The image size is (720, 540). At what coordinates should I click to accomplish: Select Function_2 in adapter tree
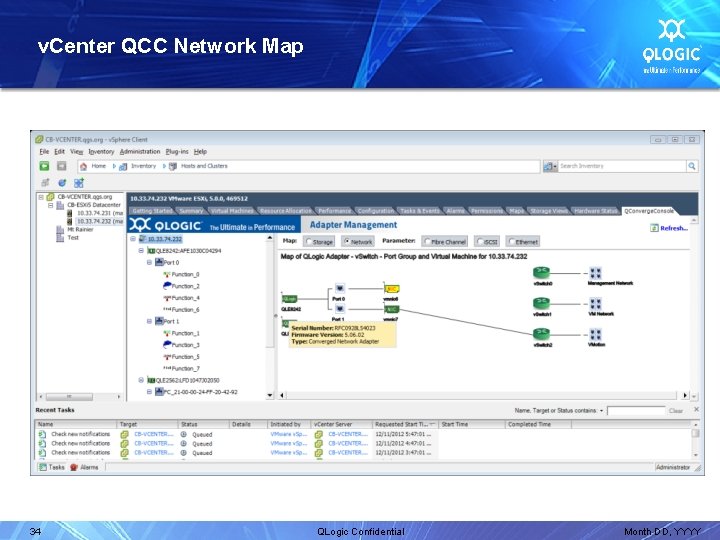coord(186,286)
